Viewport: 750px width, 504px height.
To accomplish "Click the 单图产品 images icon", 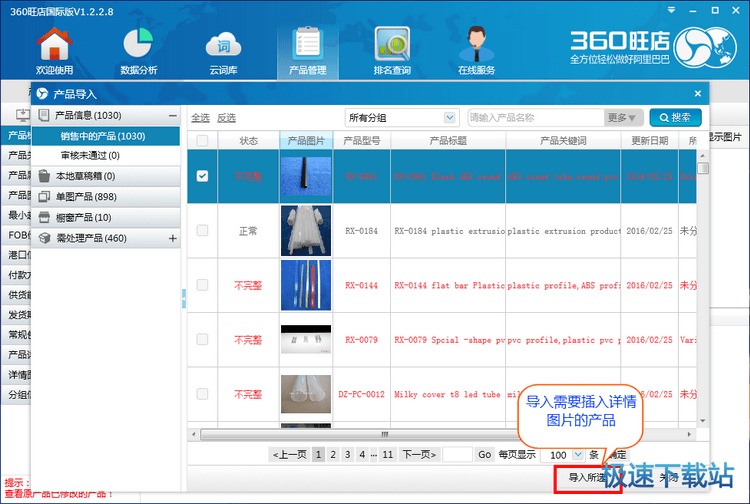I will coord(44,197).
